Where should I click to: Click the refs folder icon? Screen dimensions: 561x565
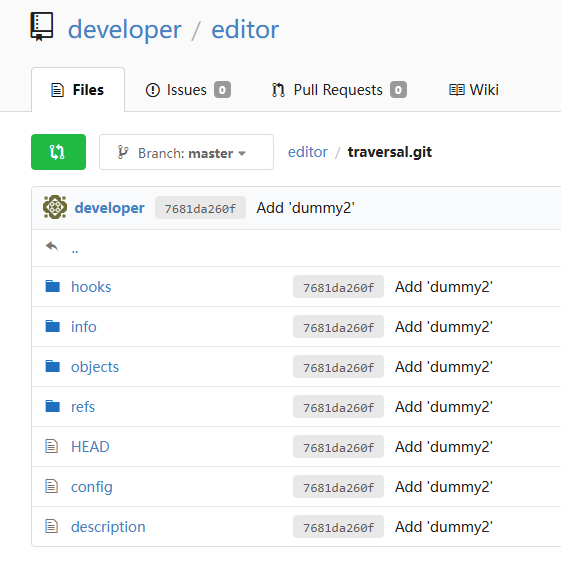(x=53, y=406)
